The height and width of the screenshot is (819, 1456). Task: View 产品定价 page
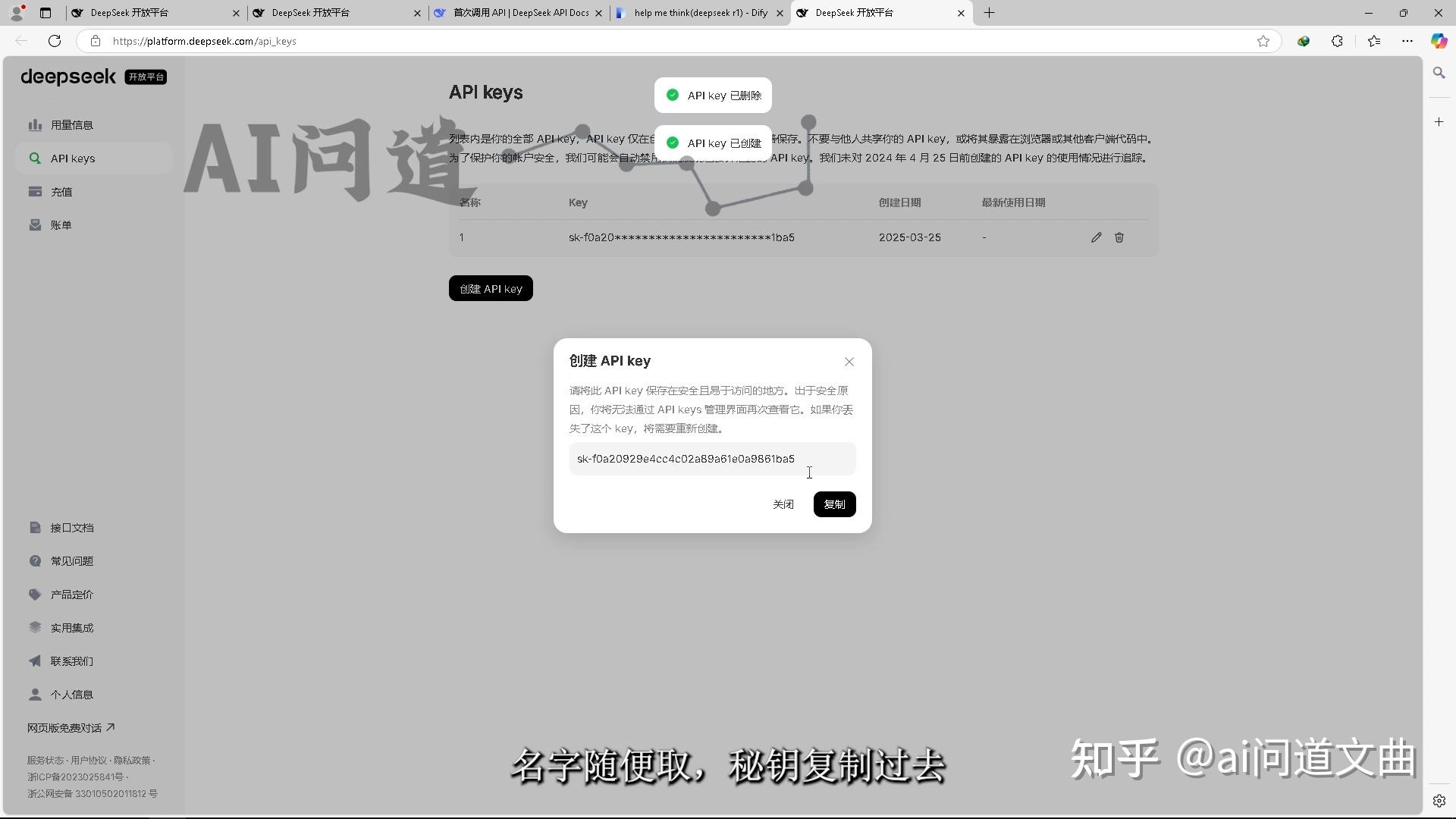click(72, 594)
